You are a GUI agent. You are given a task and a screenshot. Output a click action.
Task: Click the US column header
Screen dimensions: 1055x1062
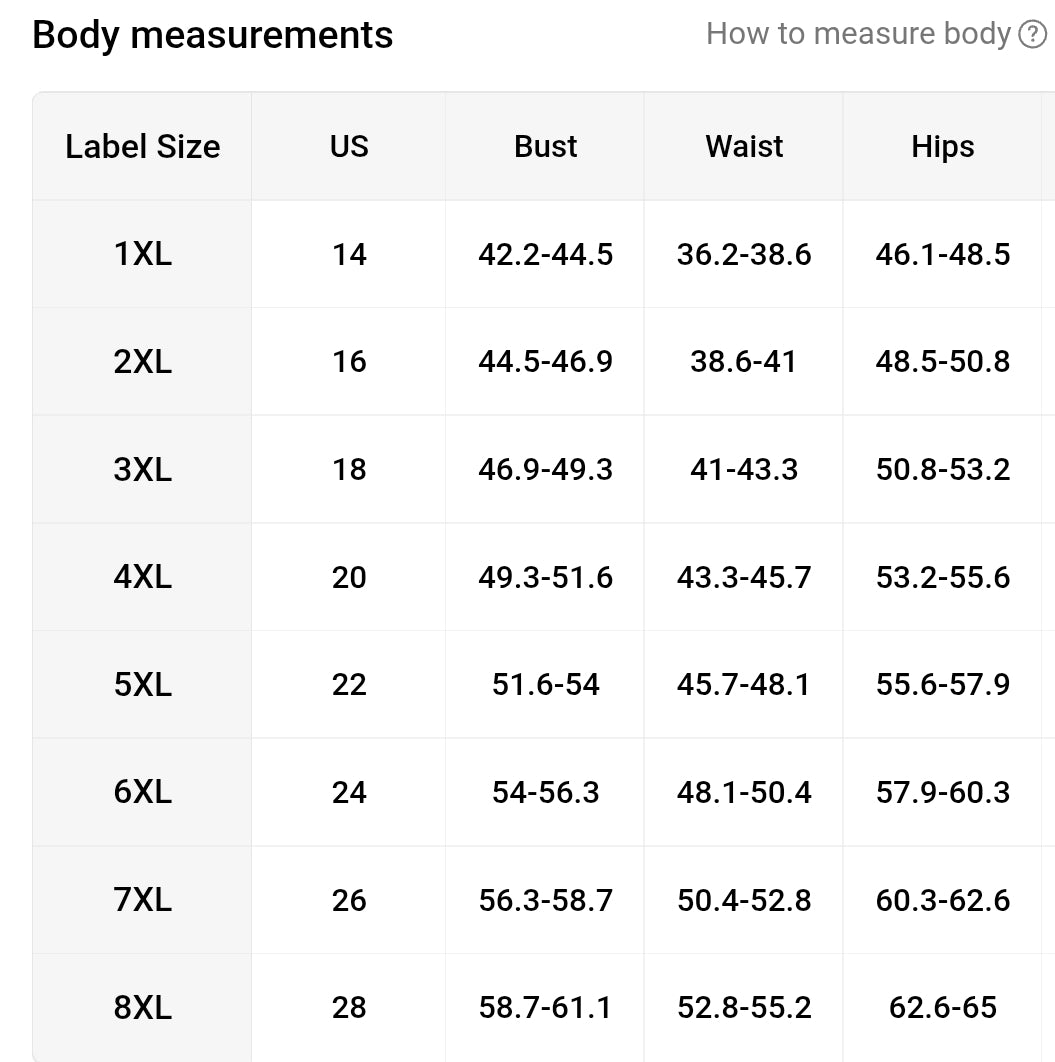pos(349,146)
